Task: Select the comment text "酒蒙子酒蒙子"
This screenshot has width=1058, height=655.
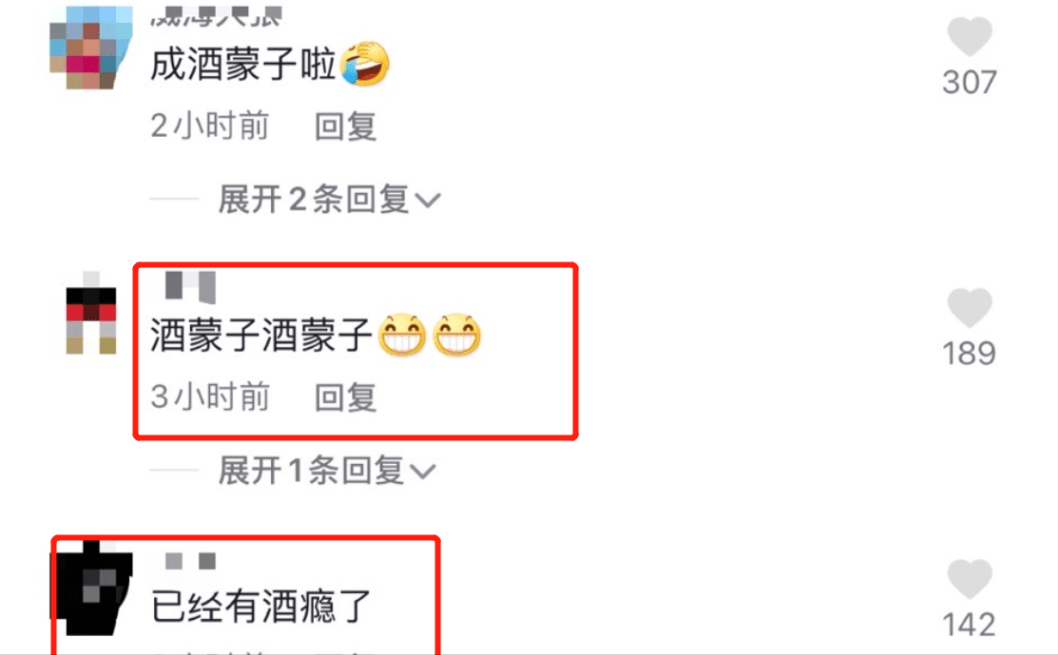Action: pyautogui.click(x=260, y=335)
